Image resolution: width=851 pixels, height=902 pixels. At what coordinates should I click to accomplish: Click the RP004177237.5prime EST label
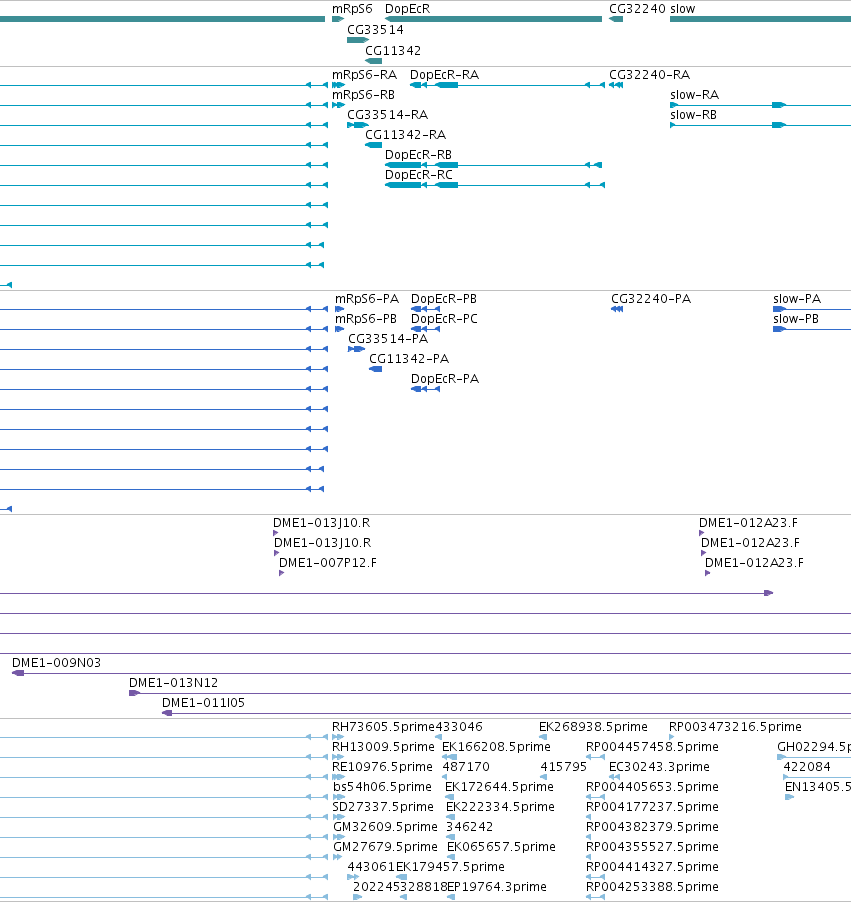click(652, 807)
